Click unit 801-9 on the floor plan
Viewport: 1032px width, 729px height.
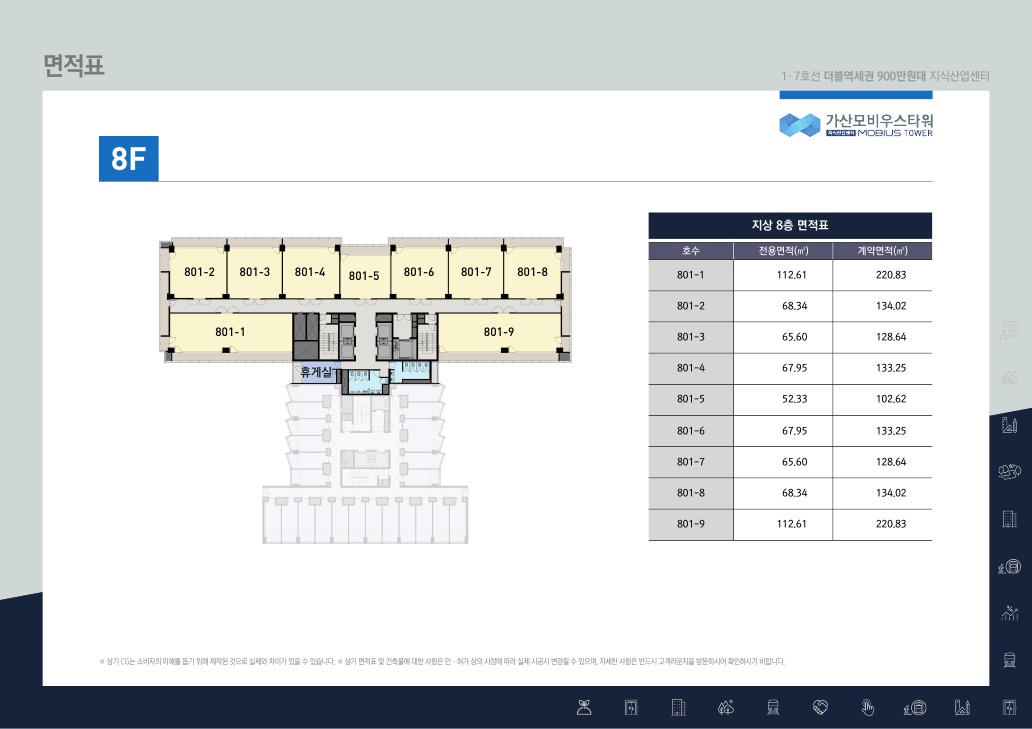coord(498,331)
